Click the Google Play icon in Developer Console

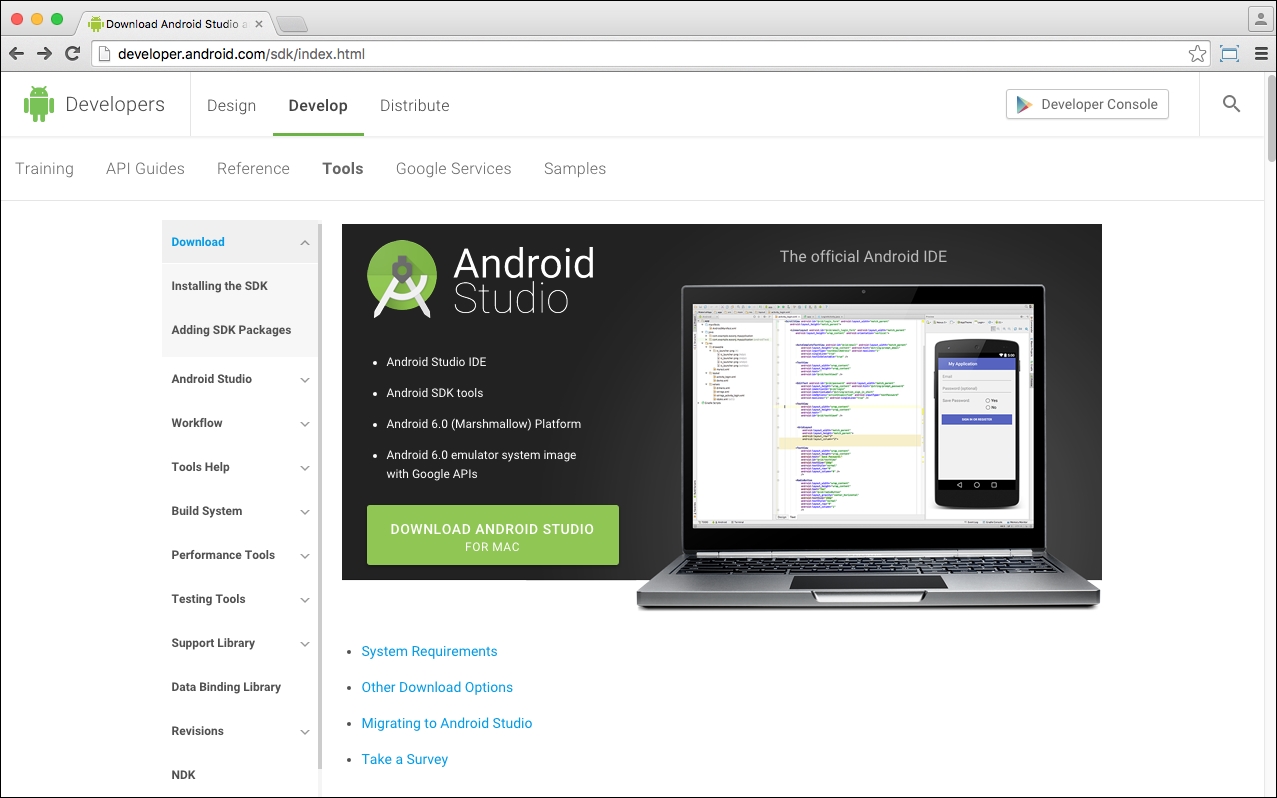(1025, 104)
